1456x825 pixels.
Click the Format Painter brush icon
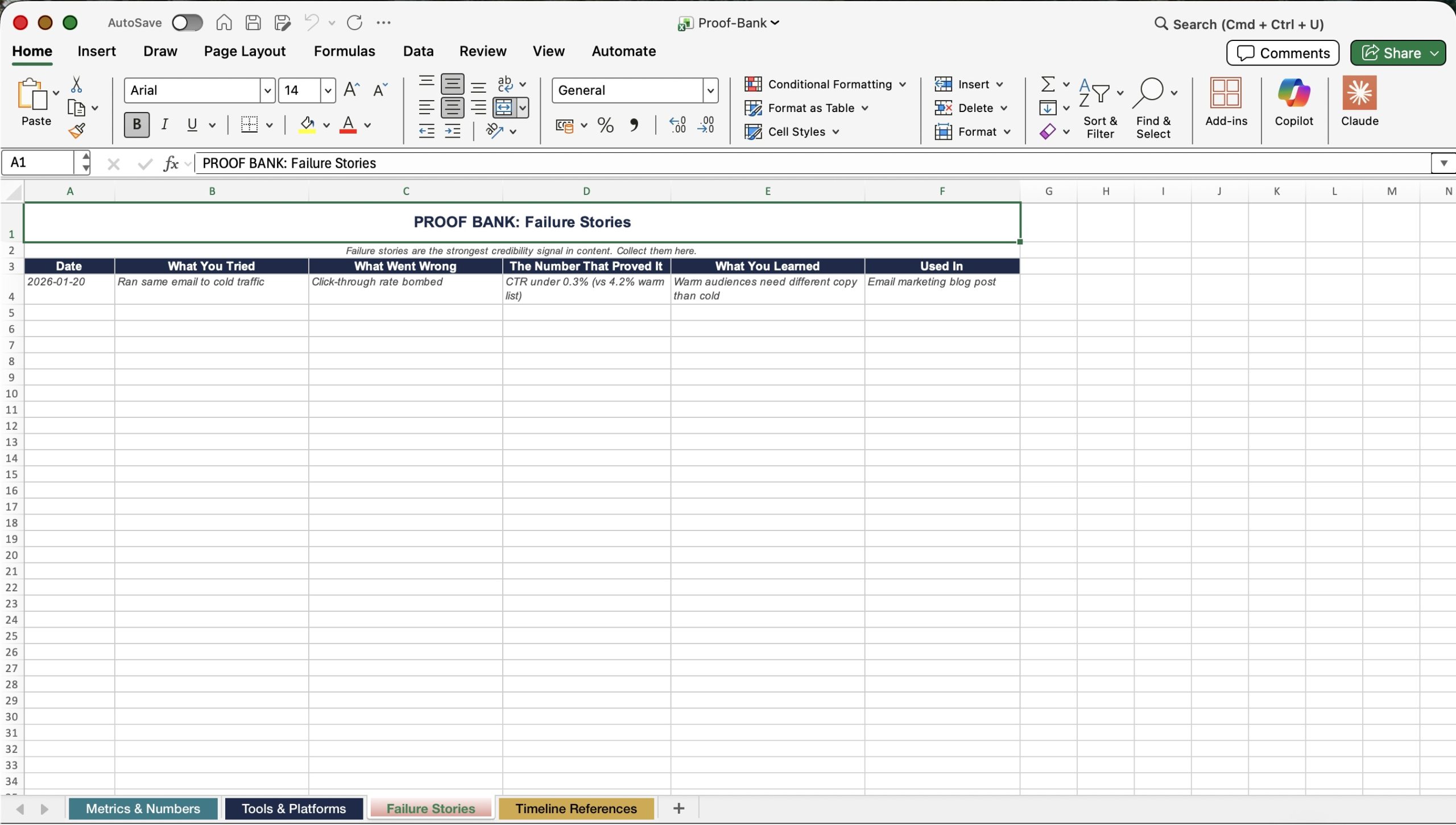pos(77,131)
